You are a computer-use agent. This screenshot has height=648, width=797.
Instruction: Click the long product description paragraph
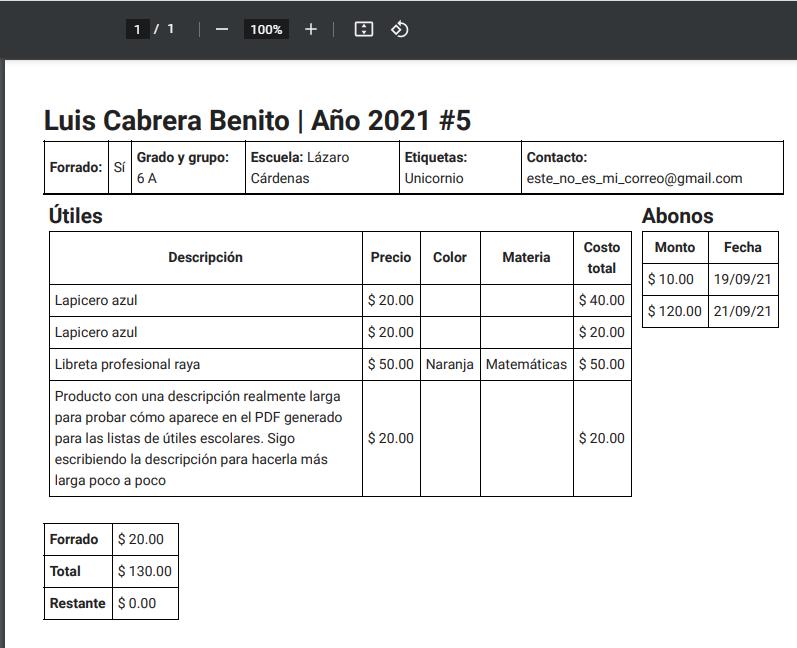[x=198, y=438]
